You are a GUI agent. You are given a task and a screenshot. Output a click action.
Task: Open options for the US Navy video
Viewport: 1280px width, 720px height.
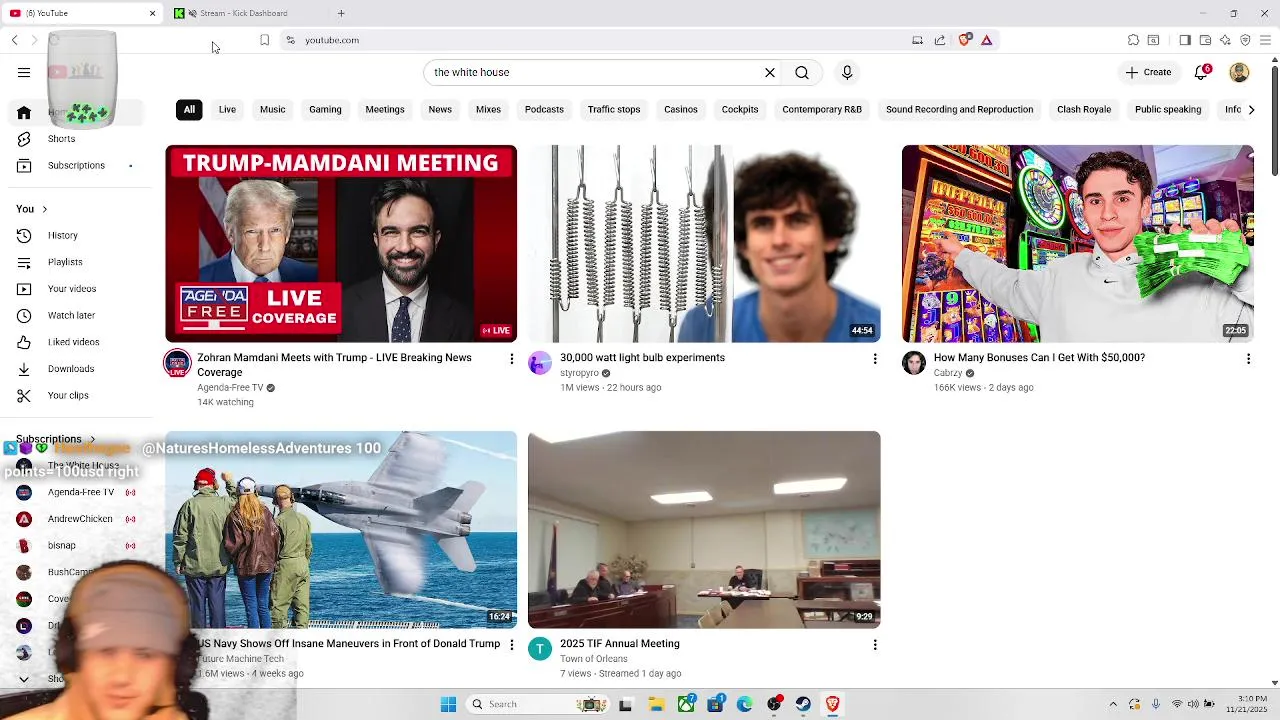pos(511,645)
